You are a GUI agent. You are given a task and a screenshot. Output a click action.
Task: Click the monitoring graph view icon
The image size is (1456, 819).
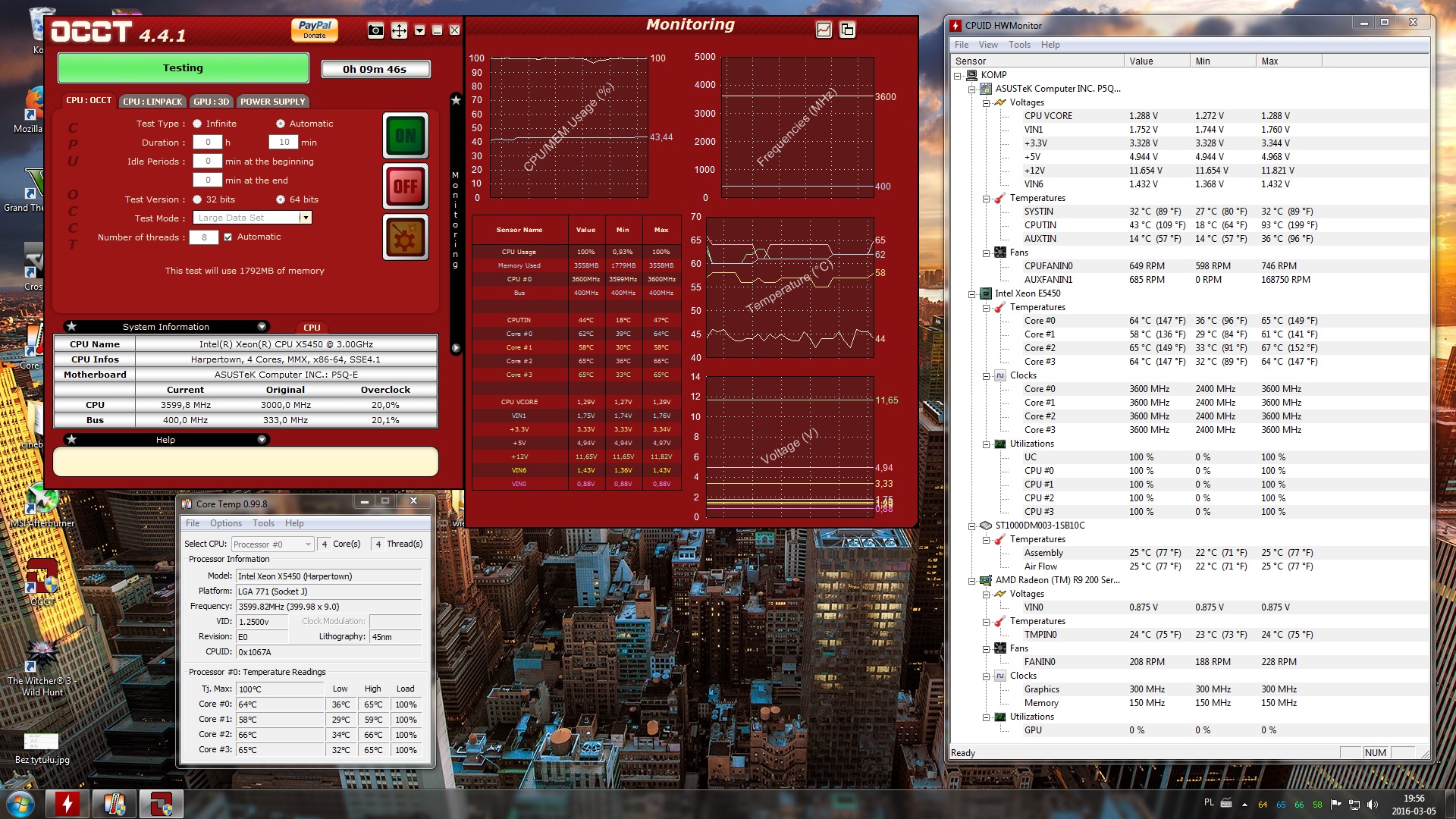[x=824, y=30]
